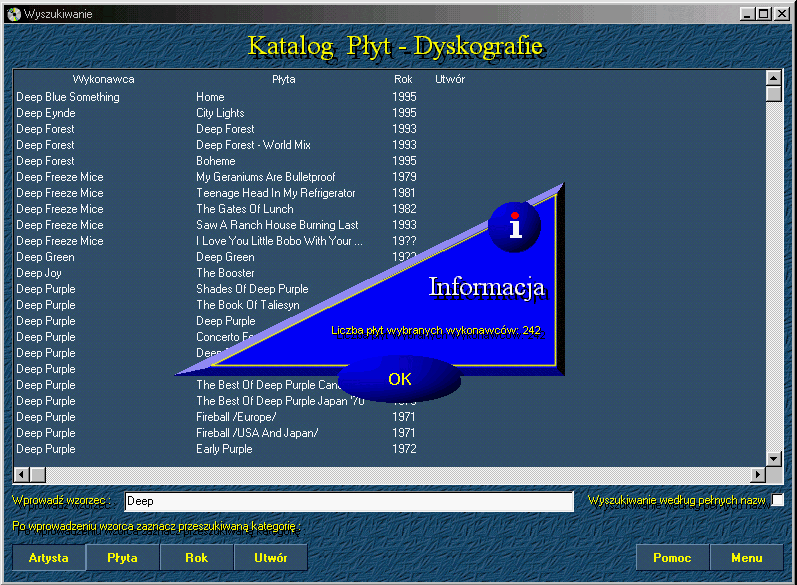Select album The Booster
797x585 pixels.
click(x=225, y=273)
